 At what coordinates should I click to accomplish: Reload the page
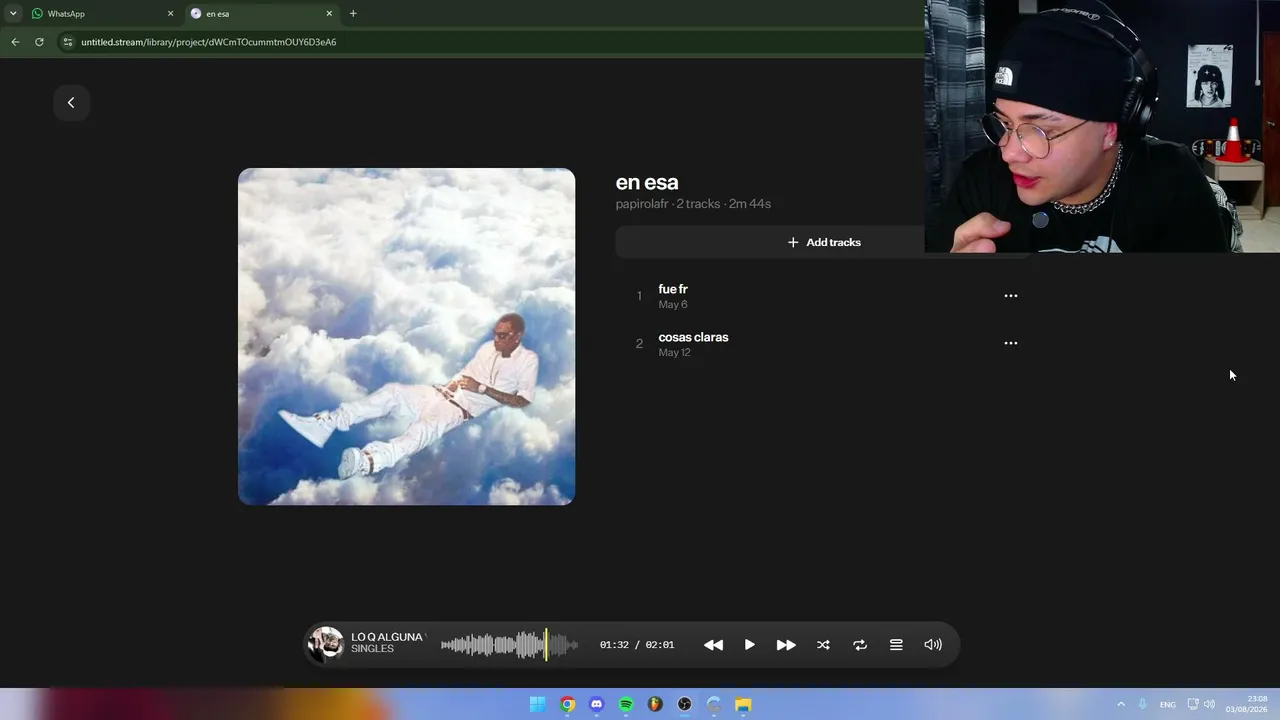point(39,42)
